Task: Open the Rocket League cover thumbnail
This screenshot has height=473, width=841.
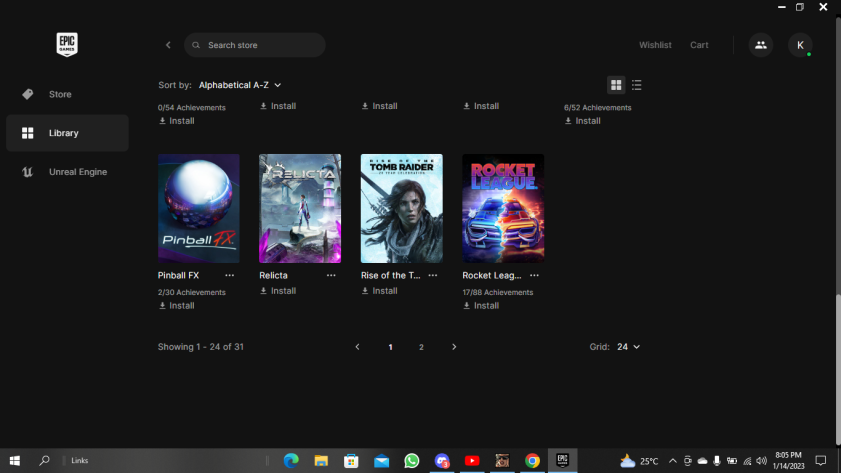Action: [x=503, y=209]
